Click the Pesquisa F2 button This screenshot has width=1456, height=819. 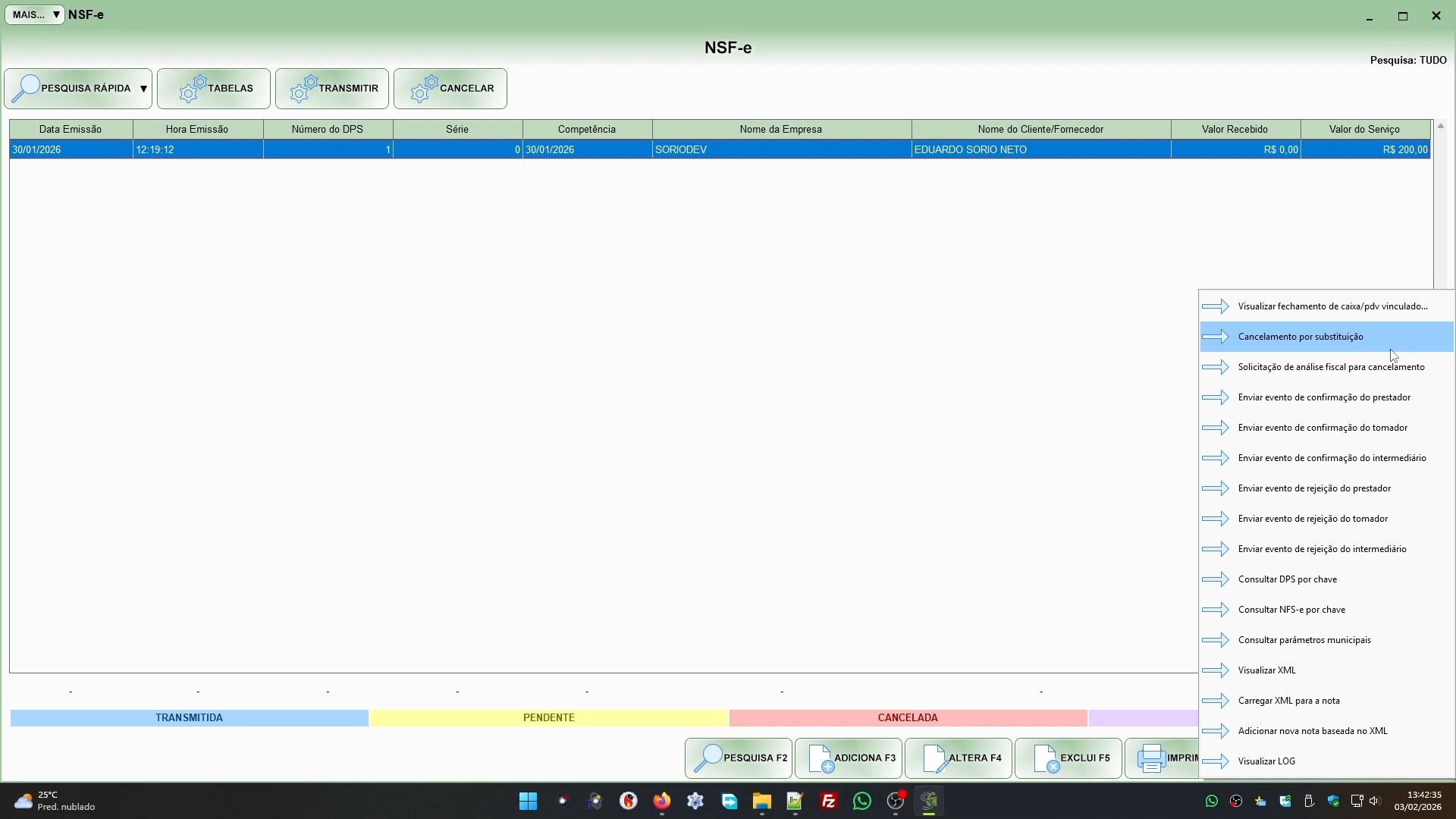pos(739,758)
